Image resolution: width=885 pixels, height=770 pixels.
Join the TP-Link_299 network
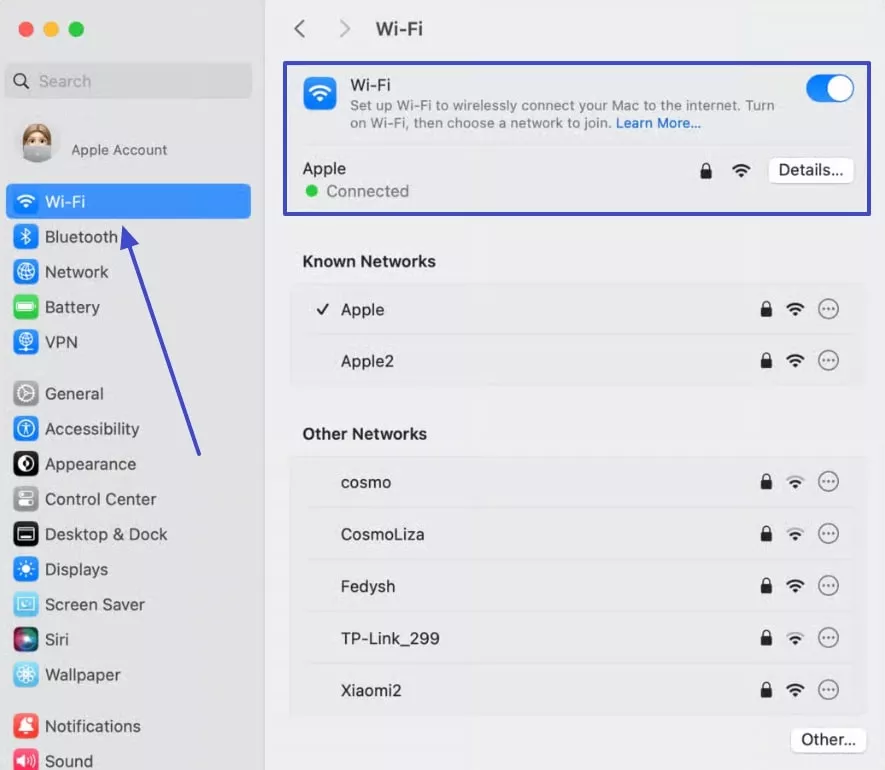(390, 638)
